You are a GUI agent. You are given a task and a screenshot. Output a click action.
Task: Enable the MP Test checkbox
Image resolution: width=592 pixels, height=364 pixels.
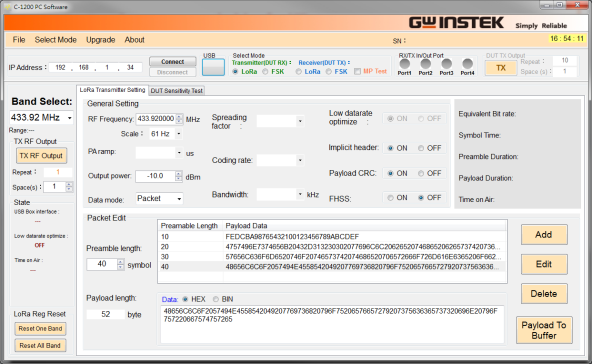(x=357, y=71)
